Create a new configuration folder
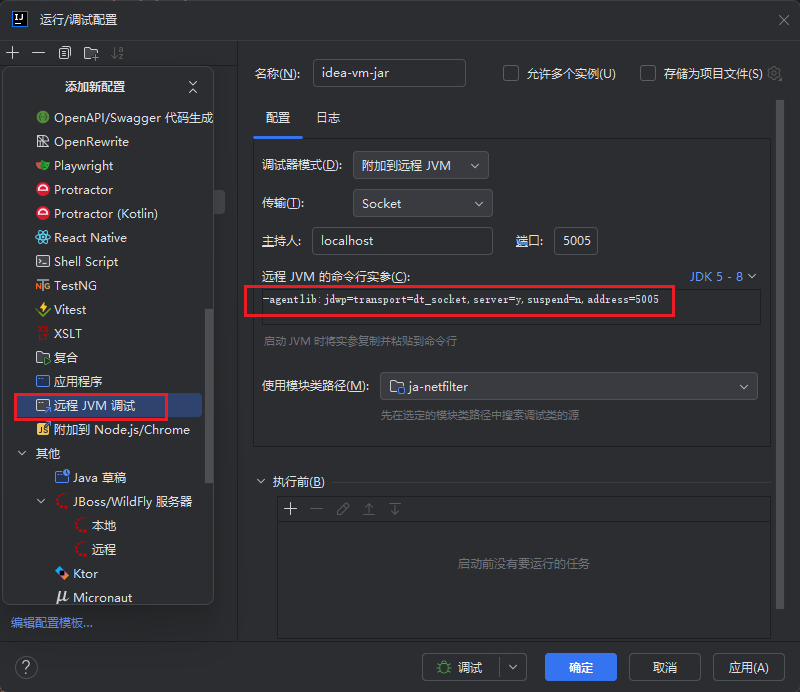 [89, 52]
